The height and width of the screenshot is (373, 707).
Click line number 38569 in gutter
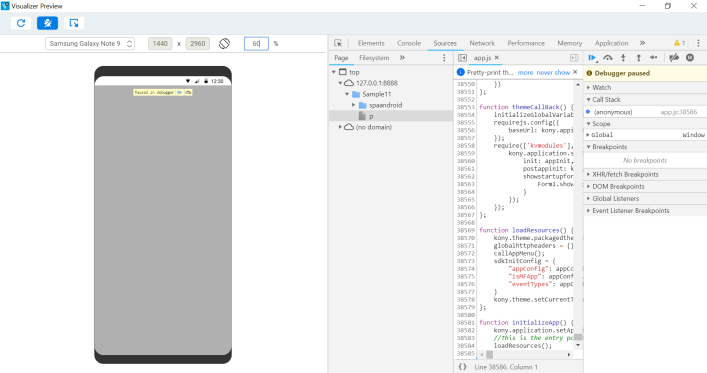coord(466,230)
